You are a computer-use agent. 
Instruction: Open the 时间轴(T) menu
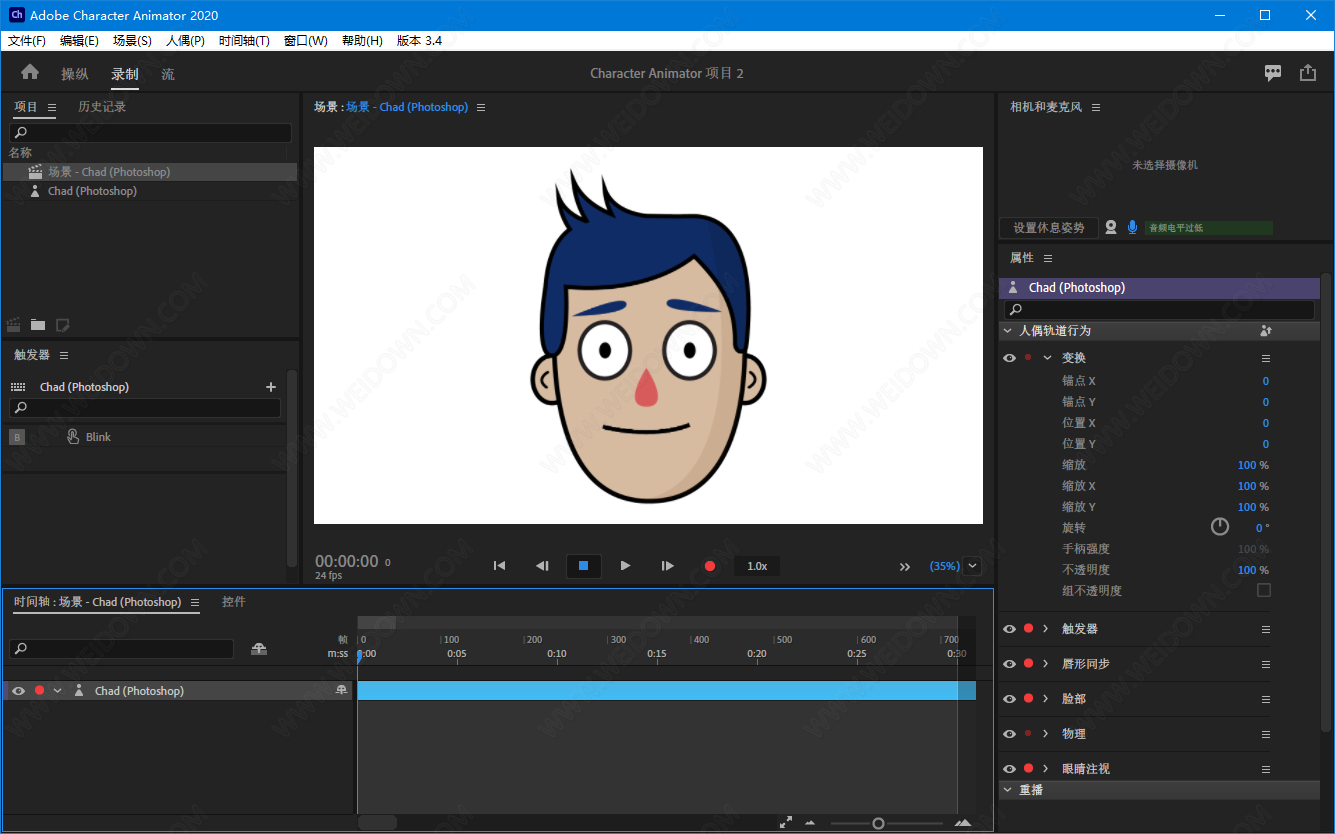tap(244, 41)
